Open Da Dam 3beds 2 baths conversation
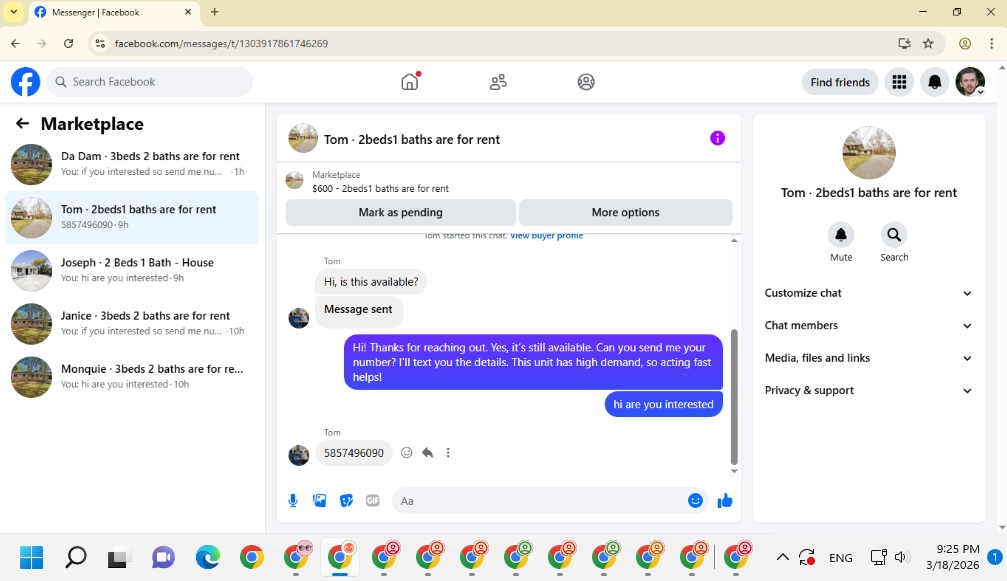The height and width of the screenshot is (581, 1007). tap(132, 164)
